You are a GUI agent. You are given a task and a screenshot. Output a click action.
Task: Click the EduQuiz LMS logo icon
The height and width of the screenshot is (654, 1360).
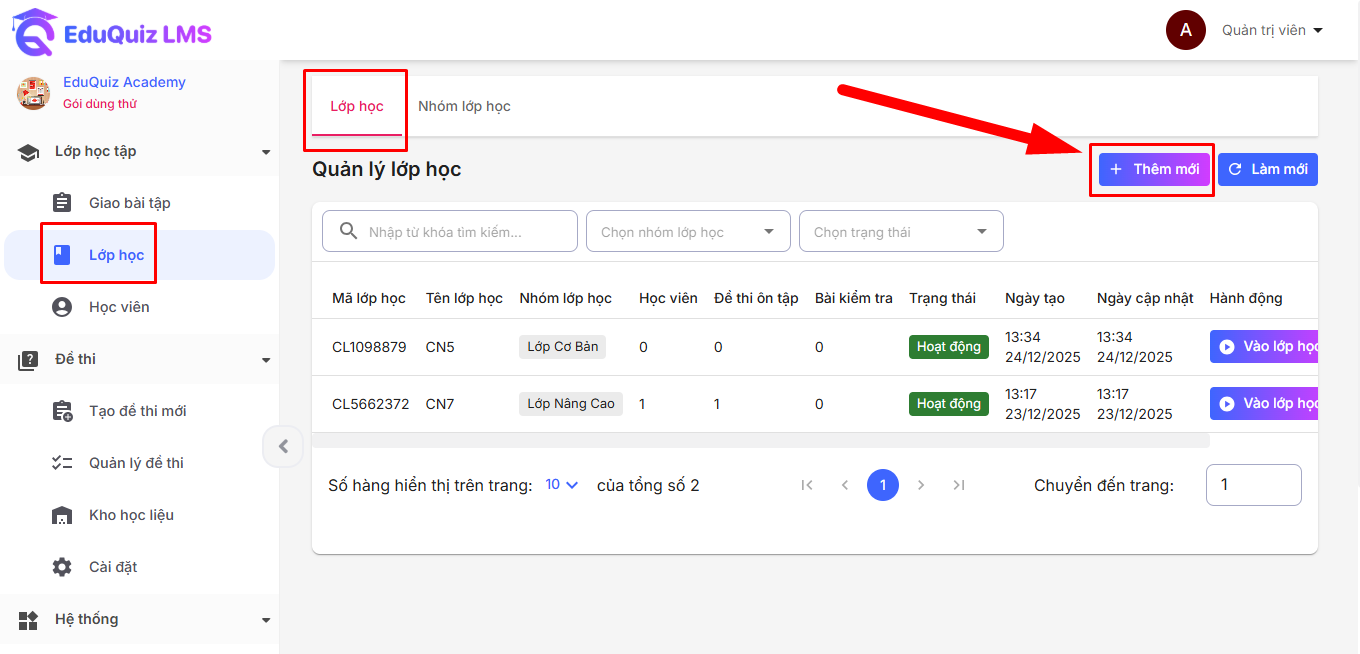pos(34,33)
